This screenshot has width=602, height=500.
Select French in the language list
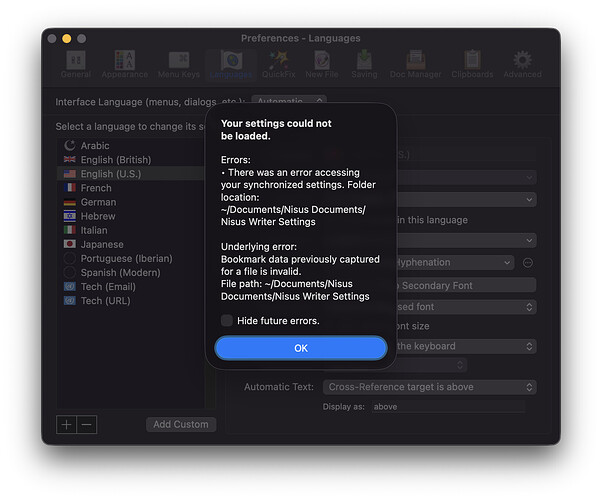tap(131, 188)
